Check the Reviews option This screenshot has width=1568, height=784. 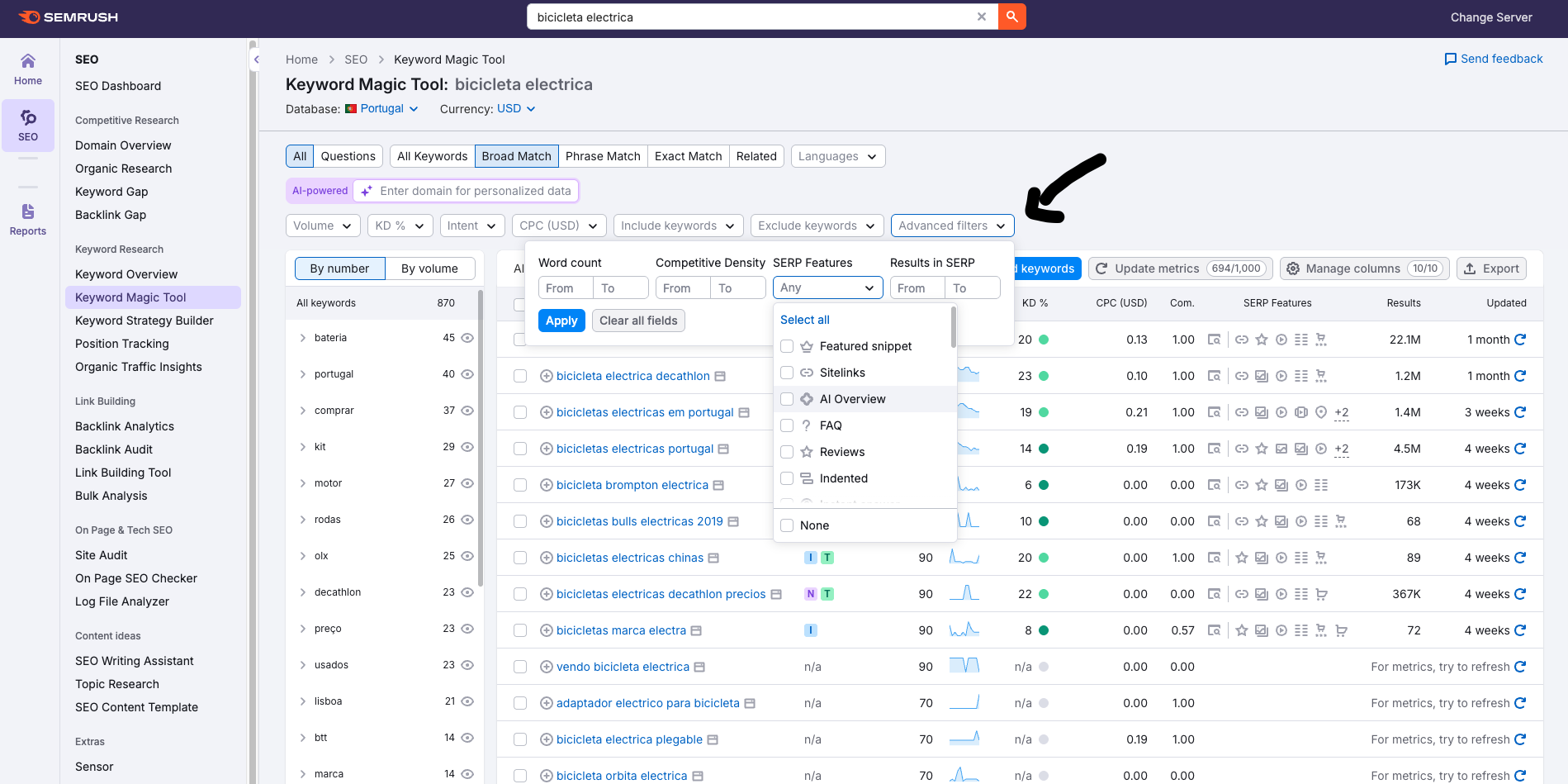(787, 452)
